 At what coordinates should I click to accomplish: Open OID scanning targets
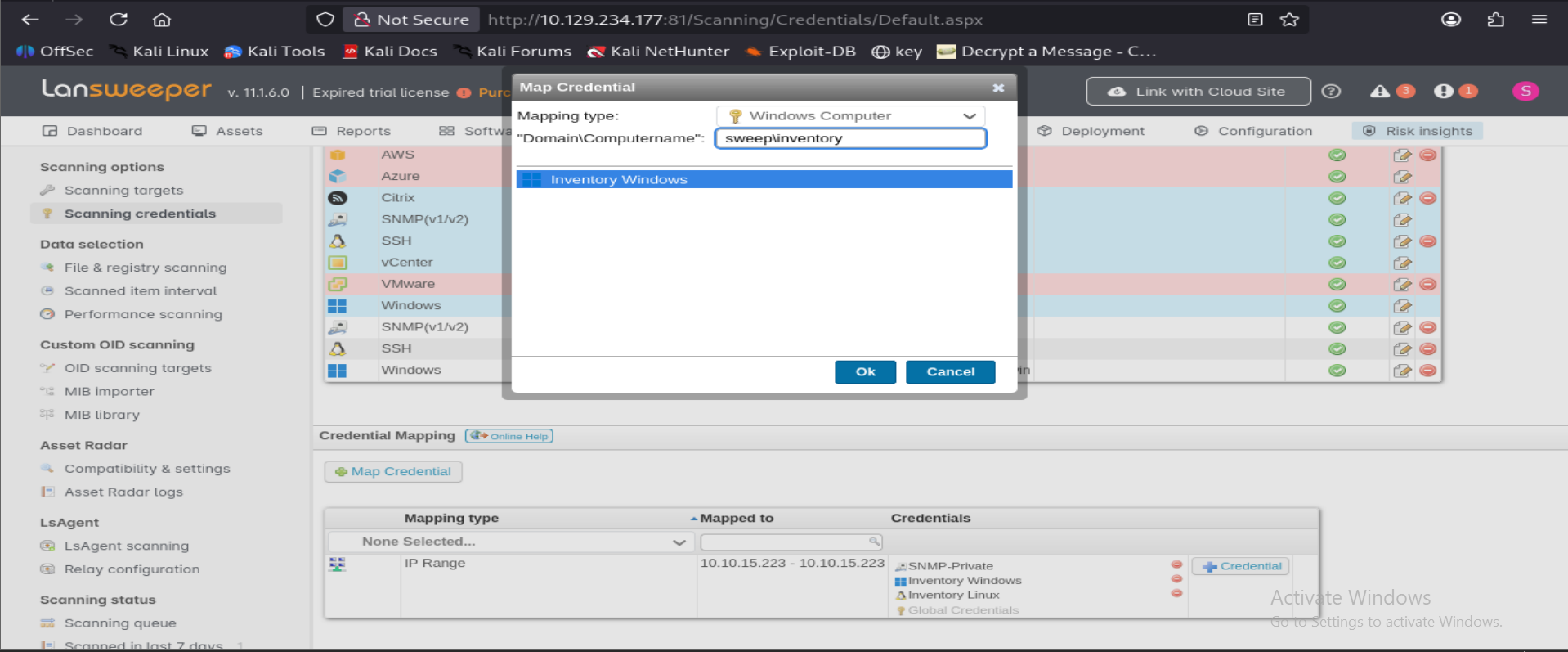point(137,368)
